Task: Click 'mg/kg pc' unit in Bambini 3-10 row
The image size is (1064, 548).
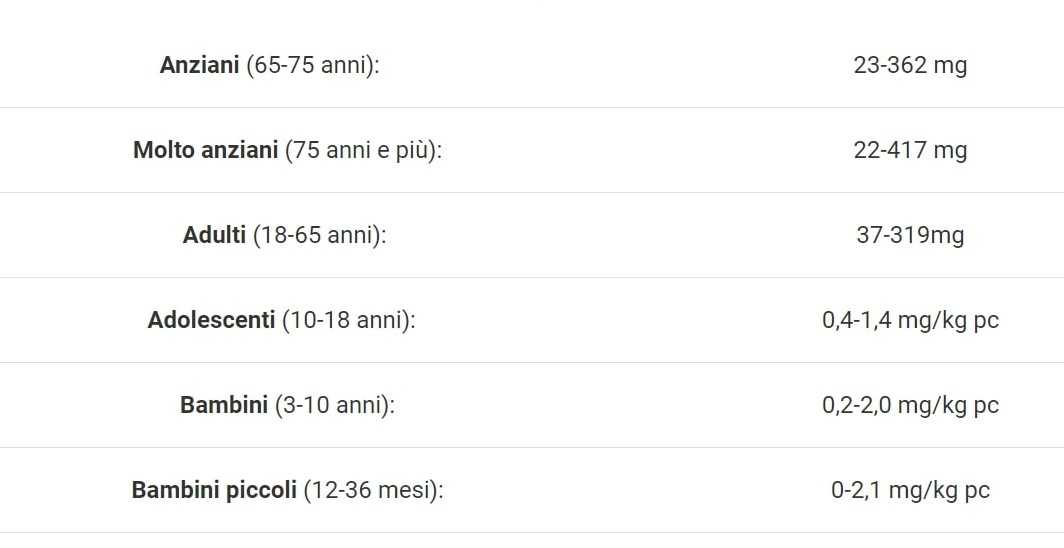Action: point(948,406)
